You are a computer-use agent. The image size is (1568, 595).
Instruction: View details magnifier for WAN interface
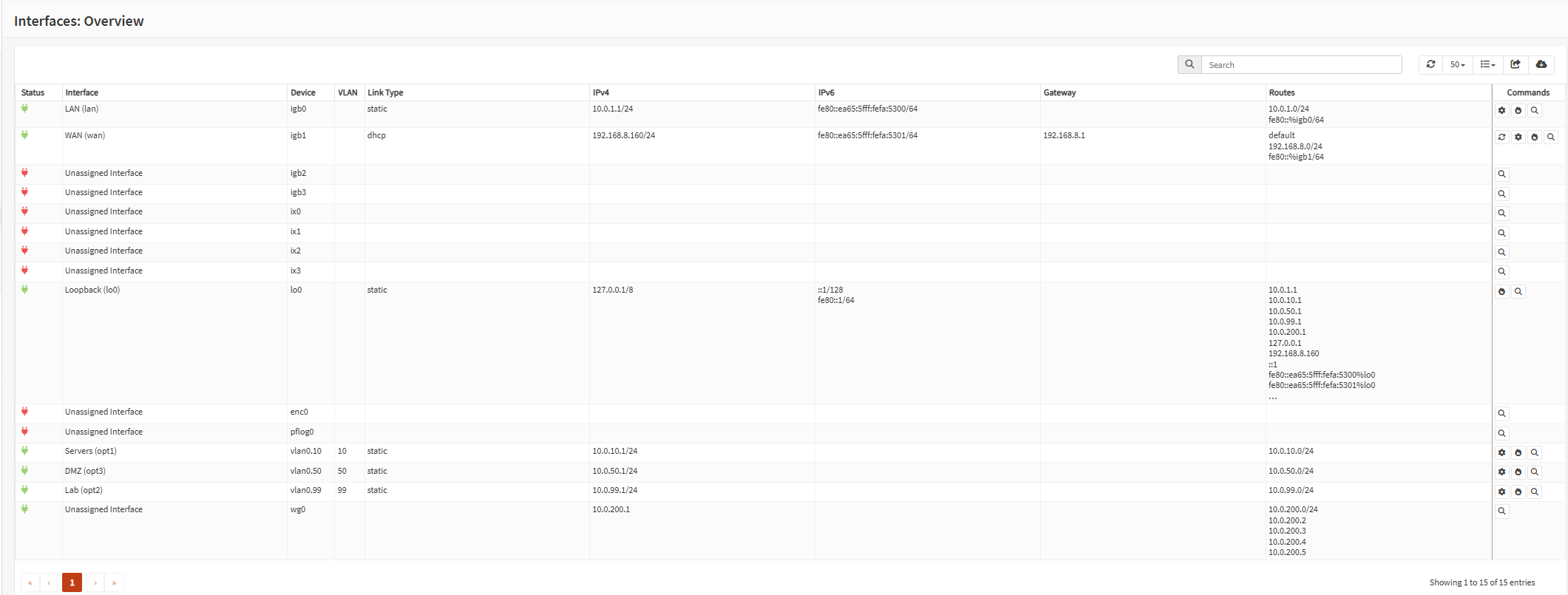tap(1551, 137)
